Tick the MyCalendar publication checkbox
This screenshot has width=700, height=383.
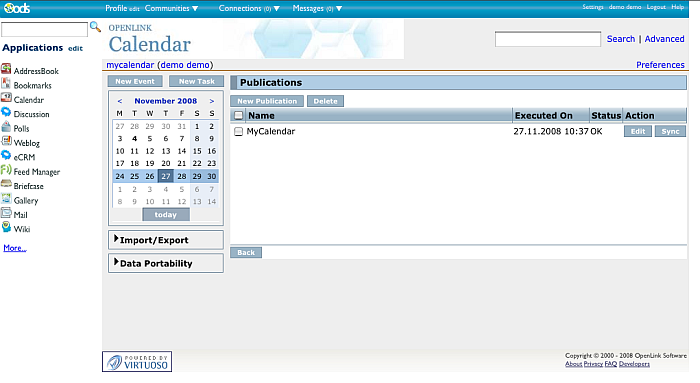[238, 131]
